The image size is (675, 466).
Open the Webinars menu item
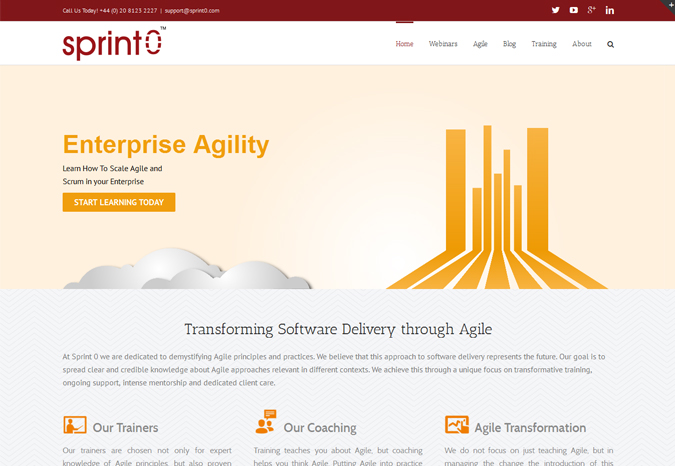click(x=443, y=44)
